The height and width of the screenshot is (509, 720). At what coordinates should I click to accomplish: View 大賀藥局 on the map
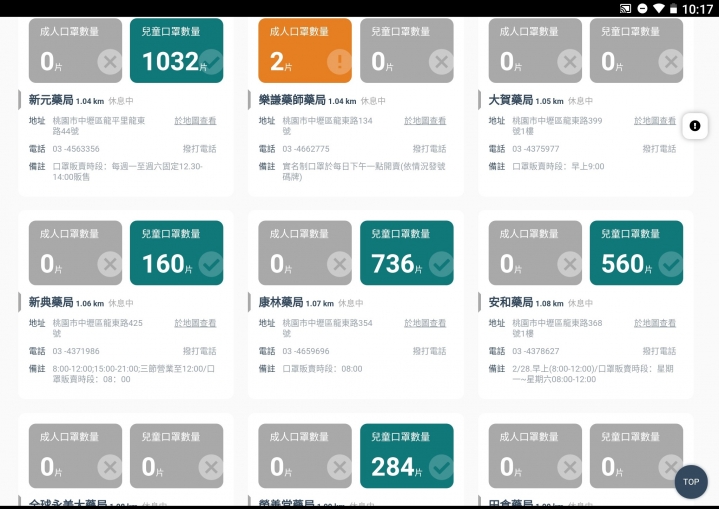coord(655,120)
